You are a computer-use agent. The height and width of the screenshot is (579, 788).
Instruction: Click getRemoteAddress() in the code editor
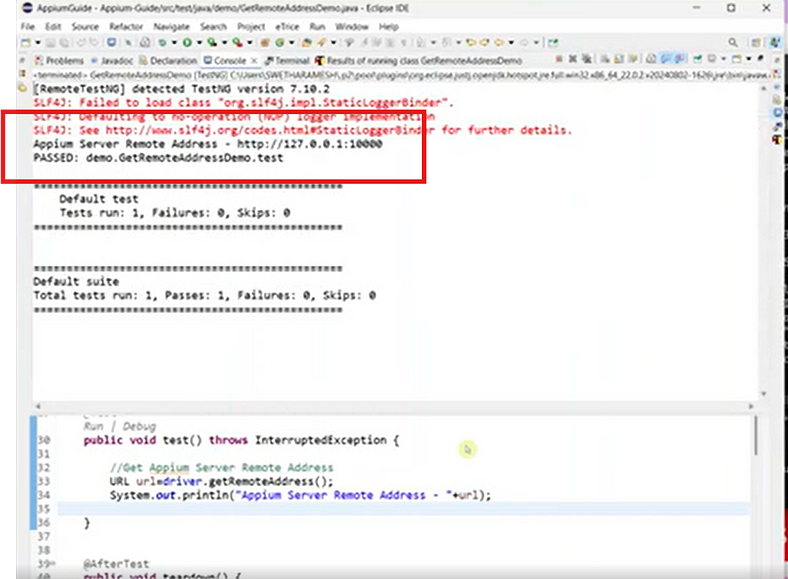click(270, 481)
